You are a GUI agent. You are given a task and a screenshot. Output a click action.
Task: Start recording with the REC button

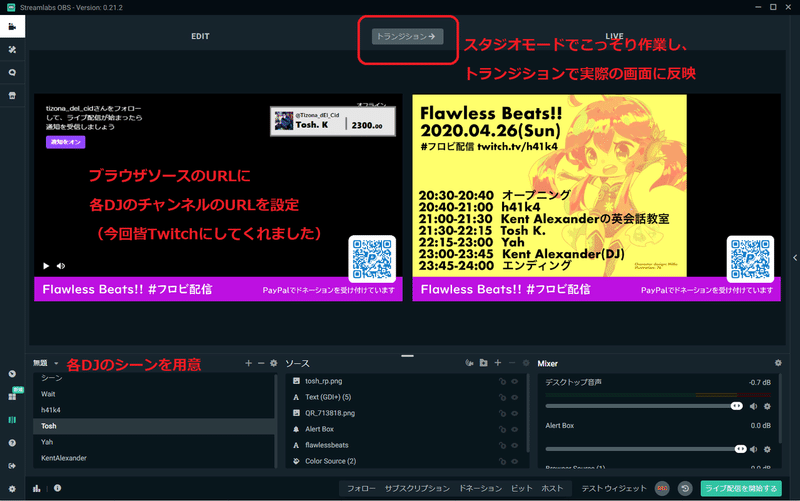662,488
